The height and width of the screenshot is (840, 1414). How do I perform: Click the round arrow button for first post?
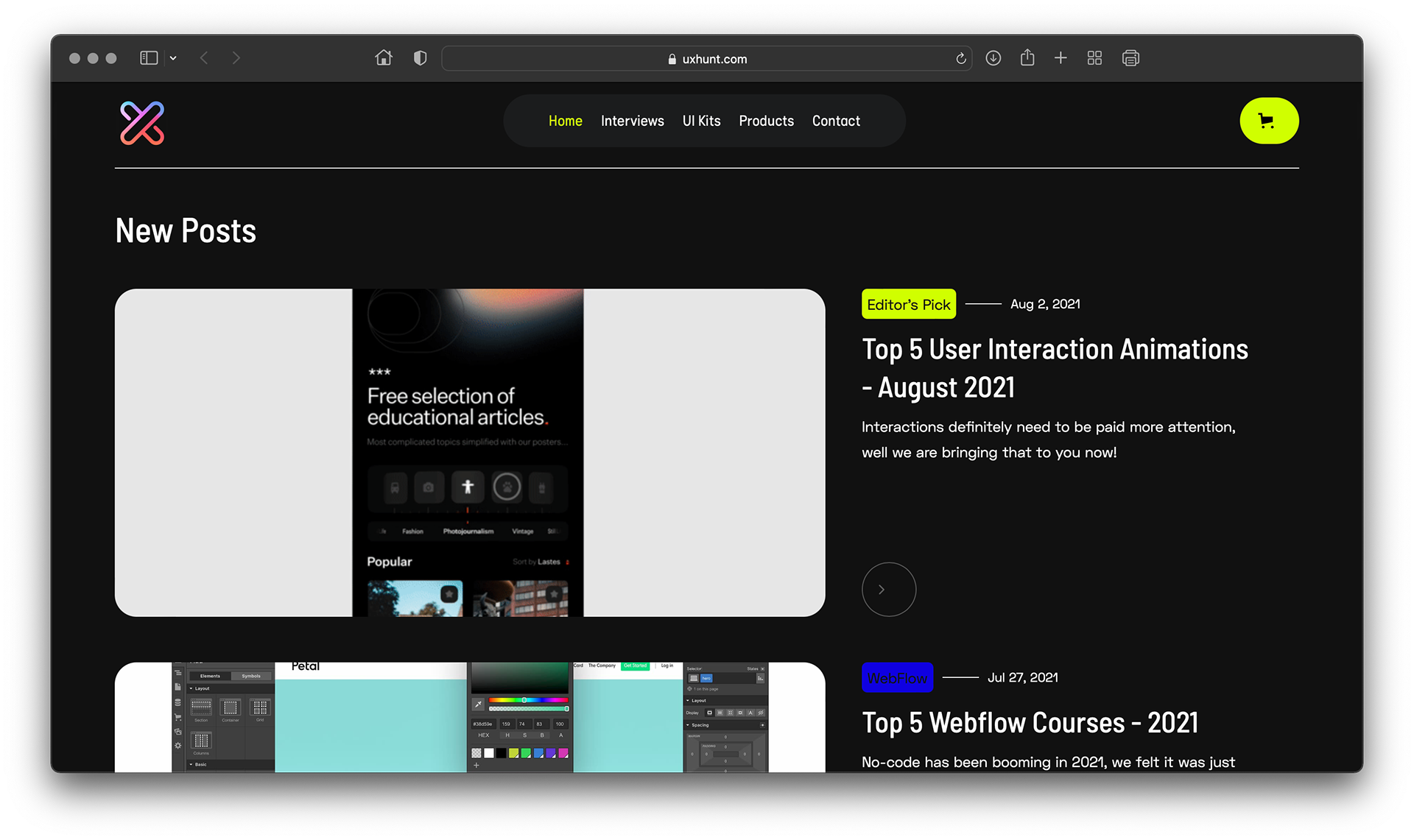click(889, 589)
